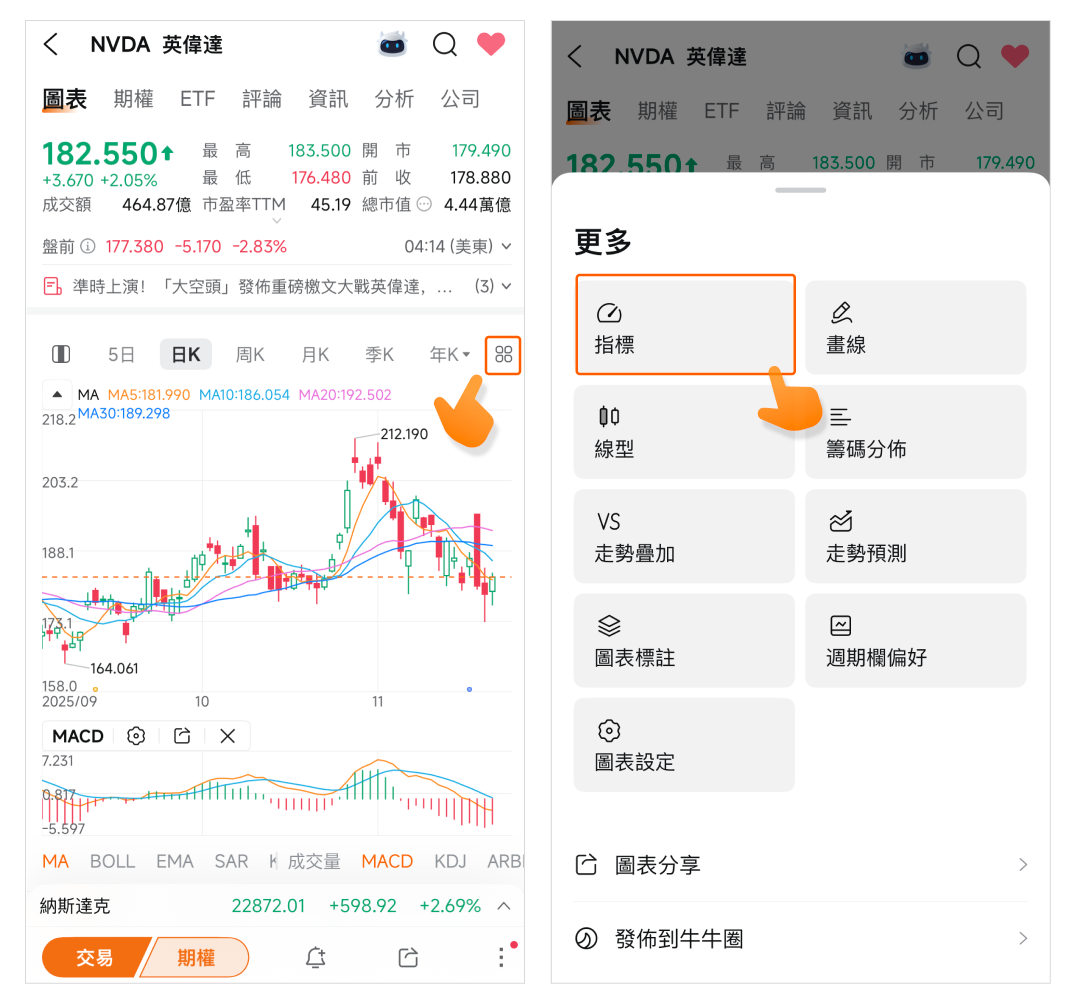
Task: Open the 圖表設定 chart settings tile
Action: point(684,745)
